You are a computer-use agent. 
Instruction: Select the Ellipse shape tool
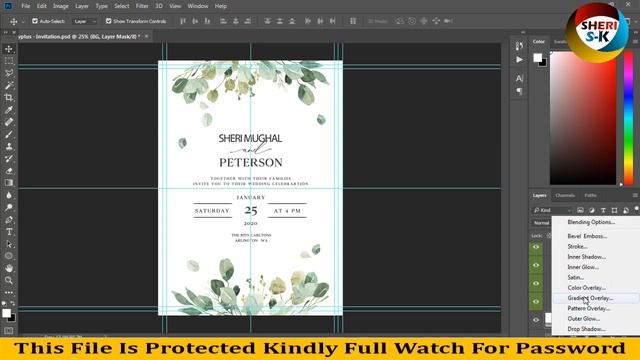(x=9, y=256)
